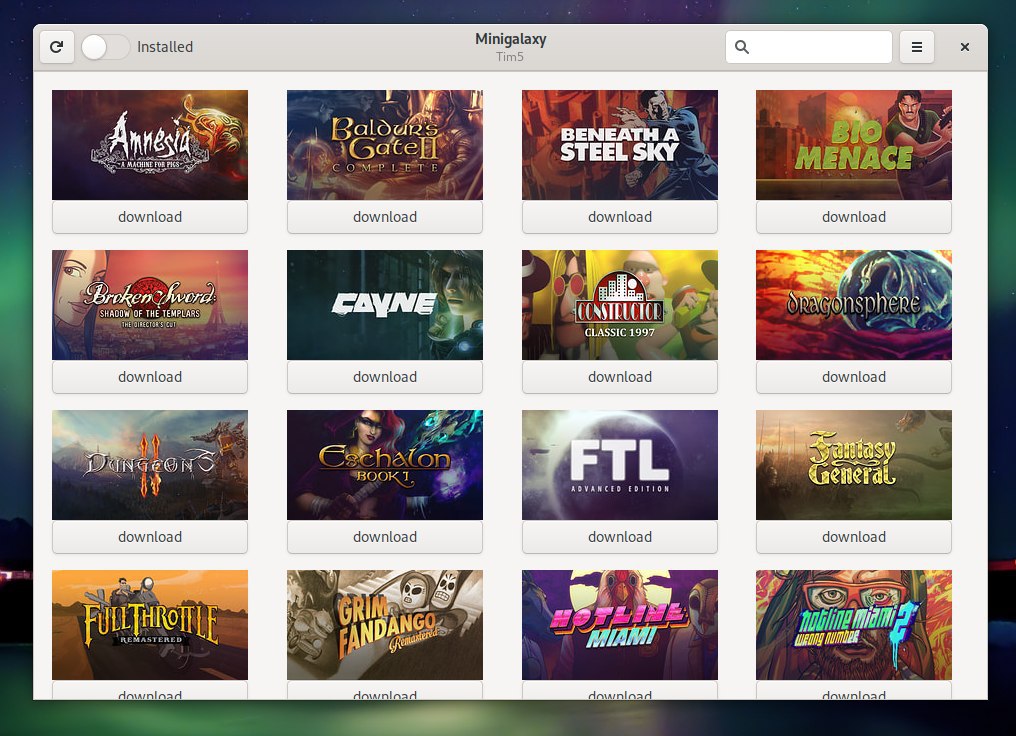
Task: Select the Dragonsphere thumbnail
Action: point(854,305)
